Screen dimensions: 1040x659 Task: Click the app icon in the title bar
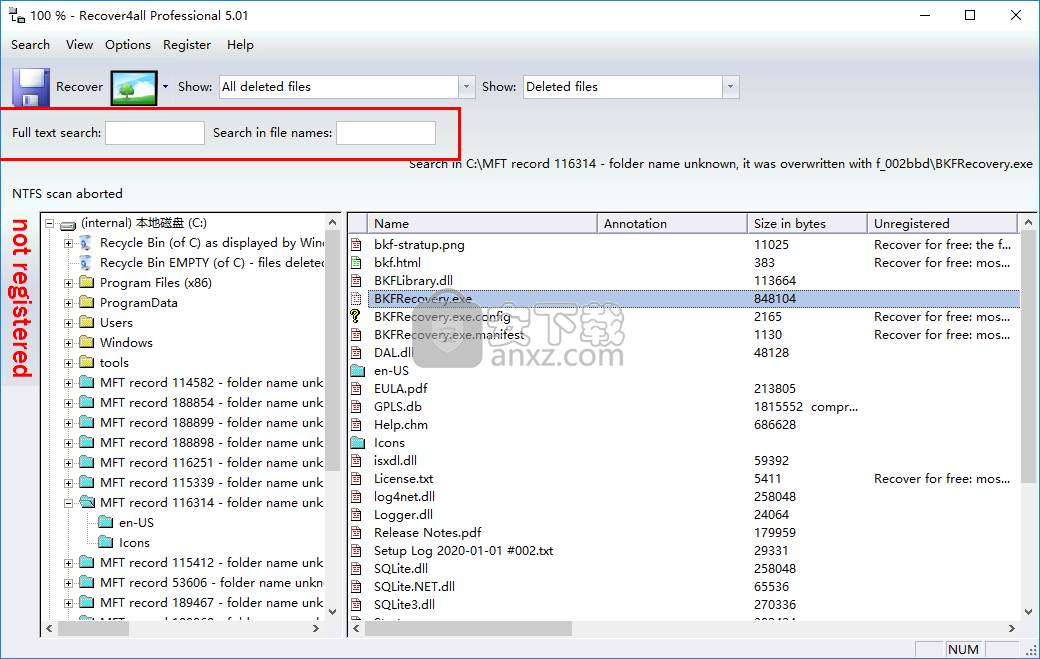(x=17, y=15)
